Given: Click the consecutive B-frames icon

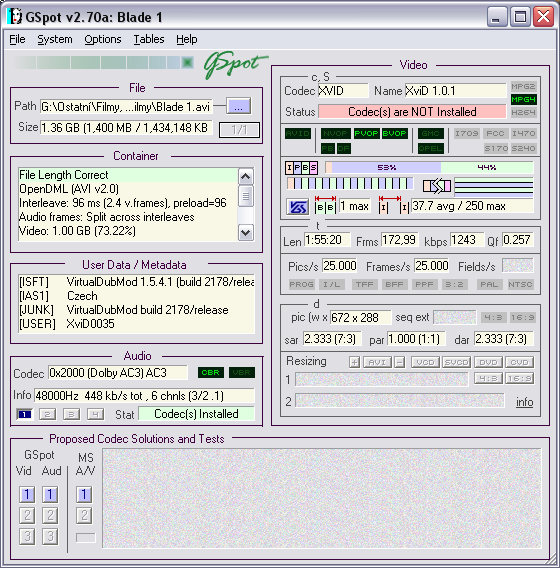Looking at the screenshot, I should click(x=325, y=205).
